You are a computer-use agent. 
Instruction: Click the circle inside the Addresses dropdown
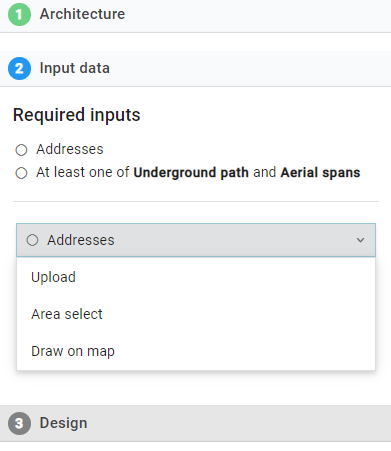pos(32,240)
